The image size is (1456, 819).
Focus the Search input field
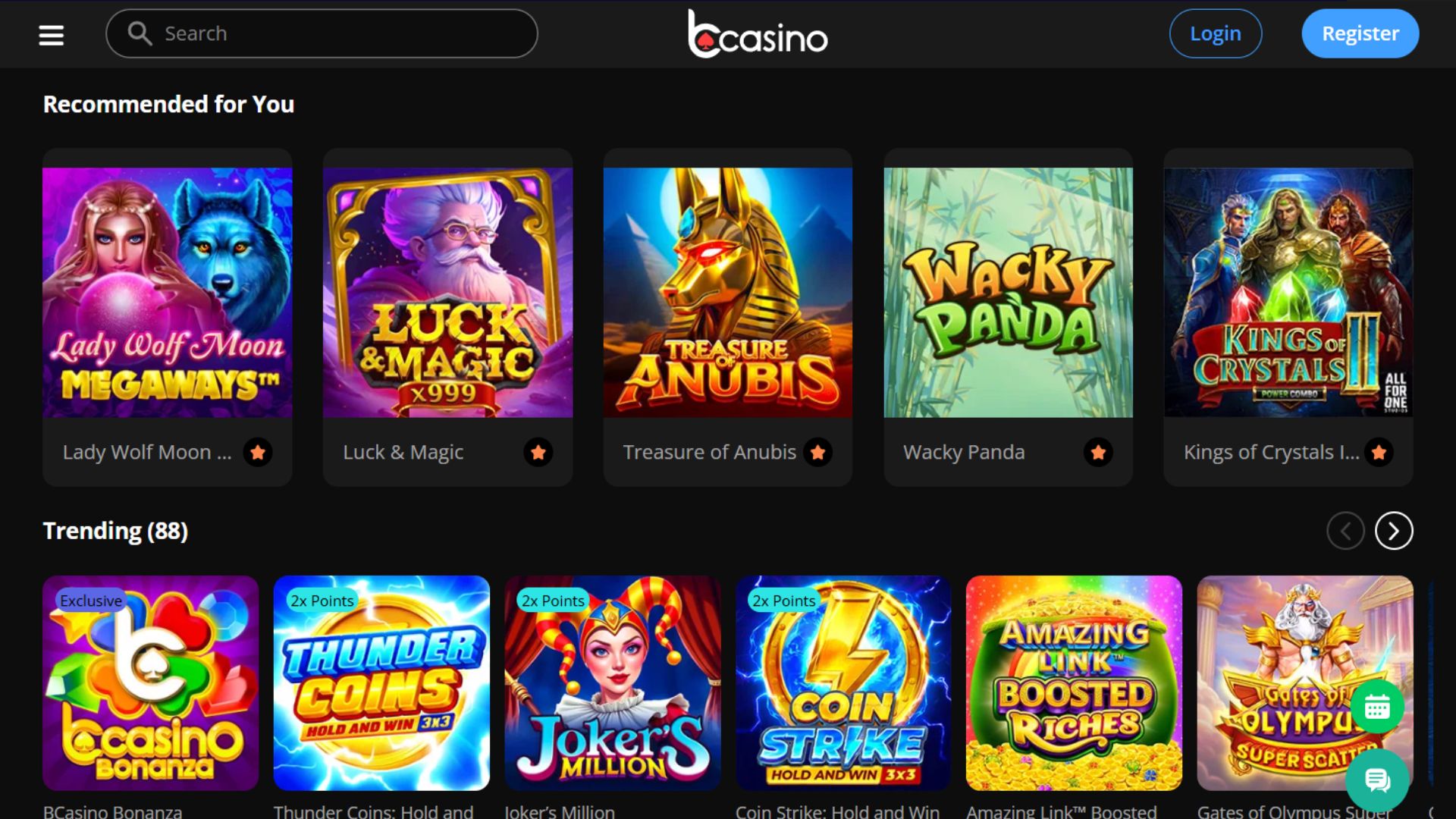tap(322, 33)
